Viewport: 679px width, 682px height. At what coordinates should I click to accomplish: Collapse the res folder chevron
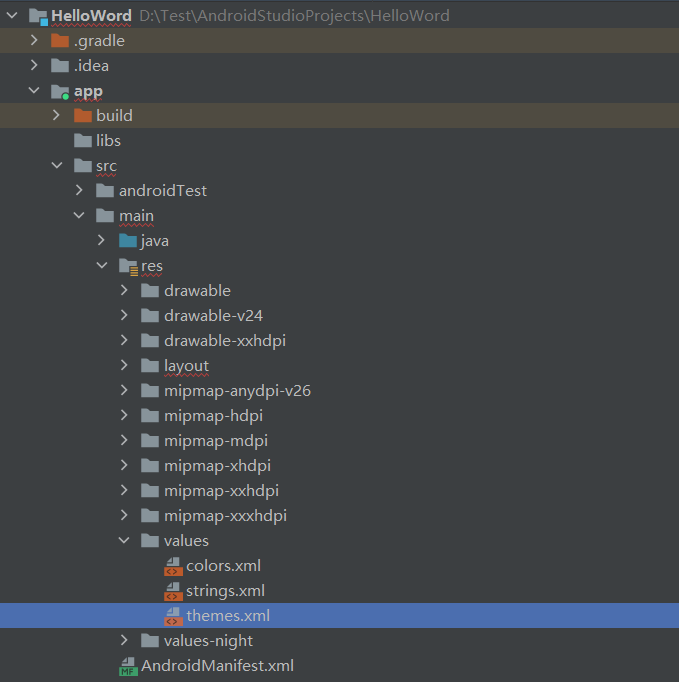[102, 265]
